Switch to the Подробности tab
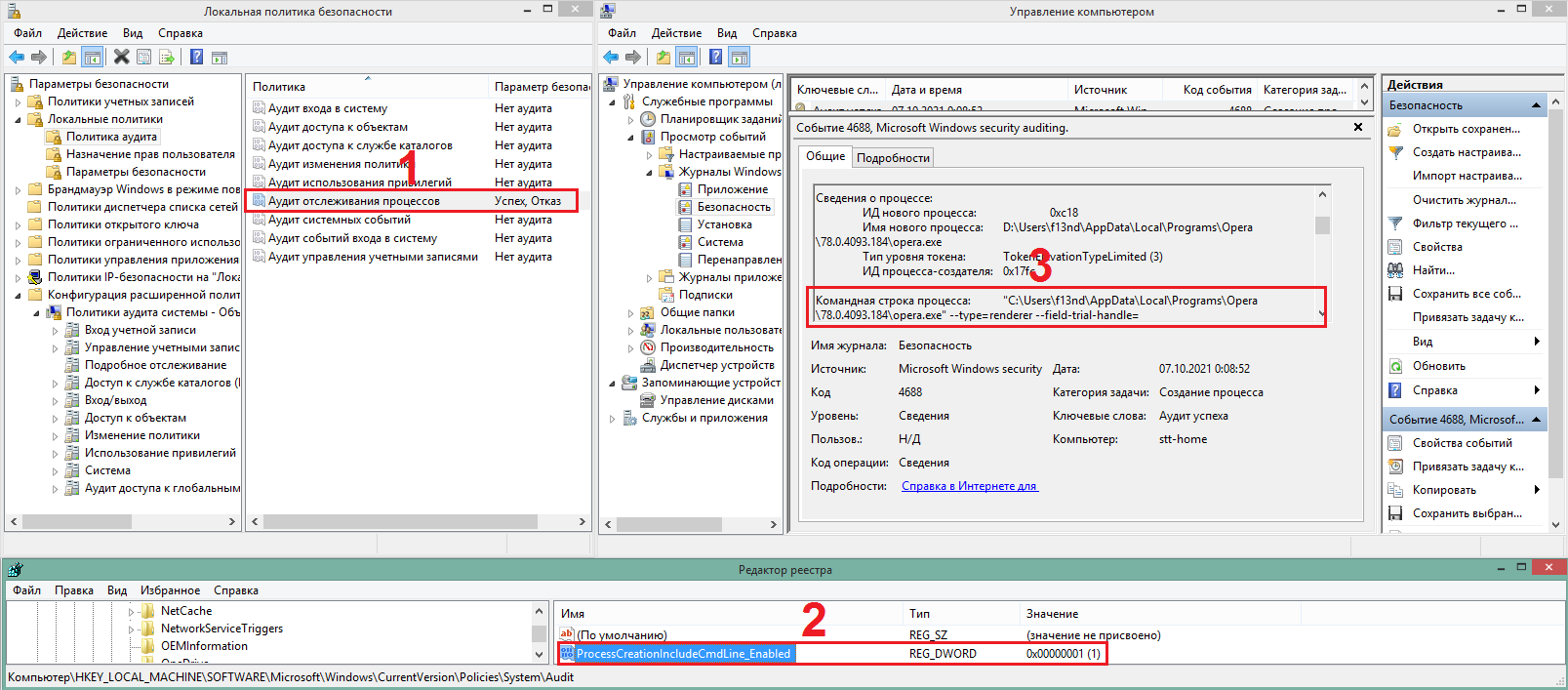Screen dimensions: 1568x690 pyautogui.click(x=892, y=158)
